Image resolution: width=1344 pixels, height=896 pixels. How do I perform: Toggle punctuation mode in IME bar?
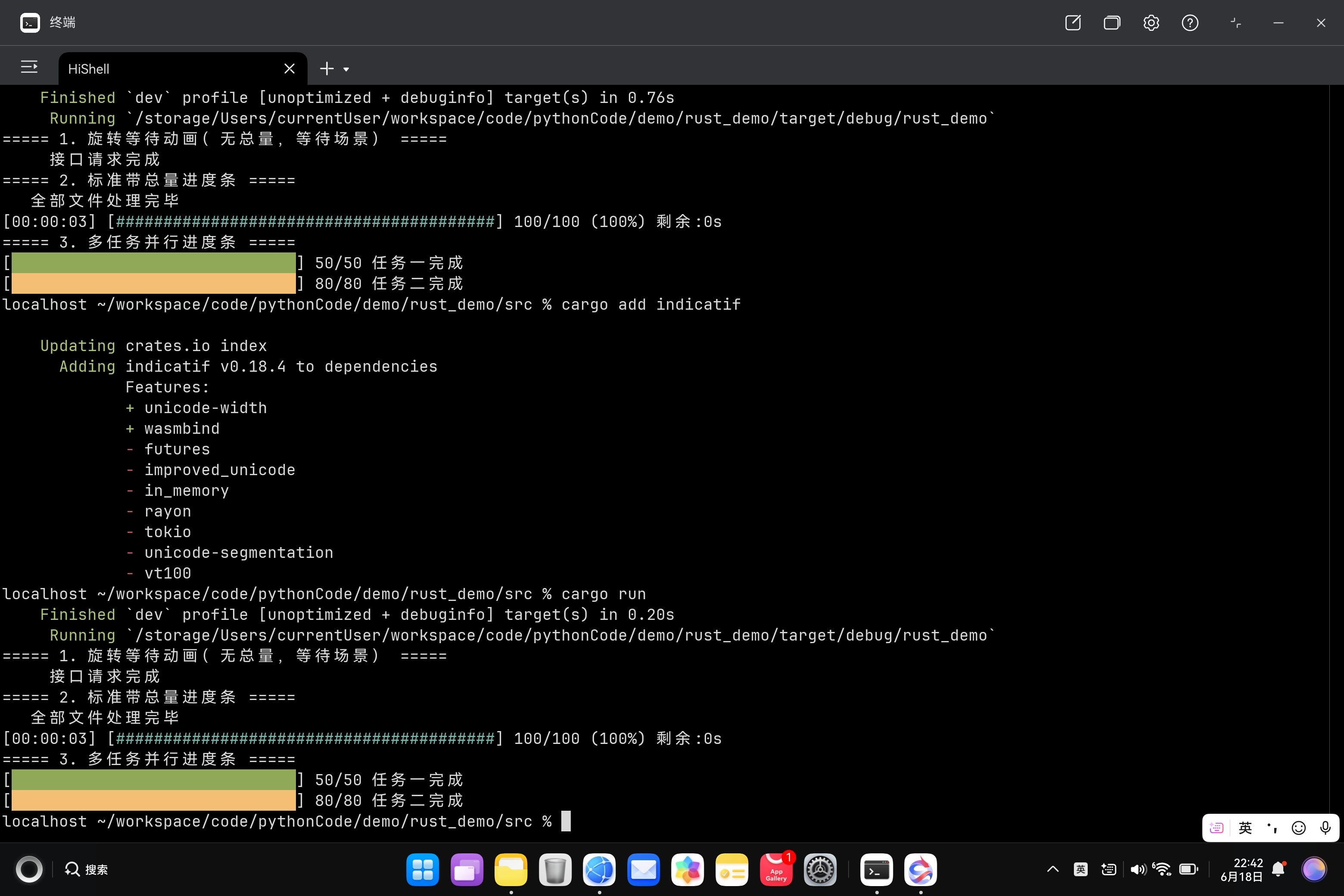1272,828
